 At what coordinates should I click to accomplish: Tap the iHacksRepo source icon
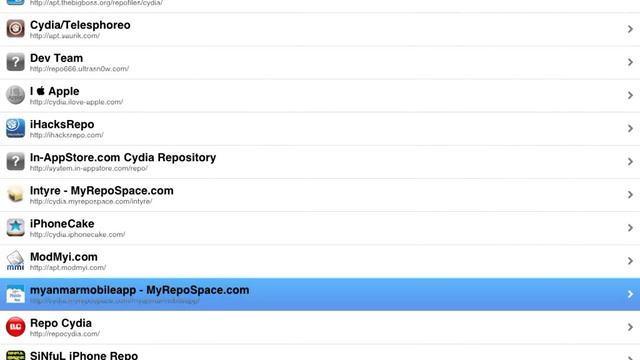click(x=16, y=128)
